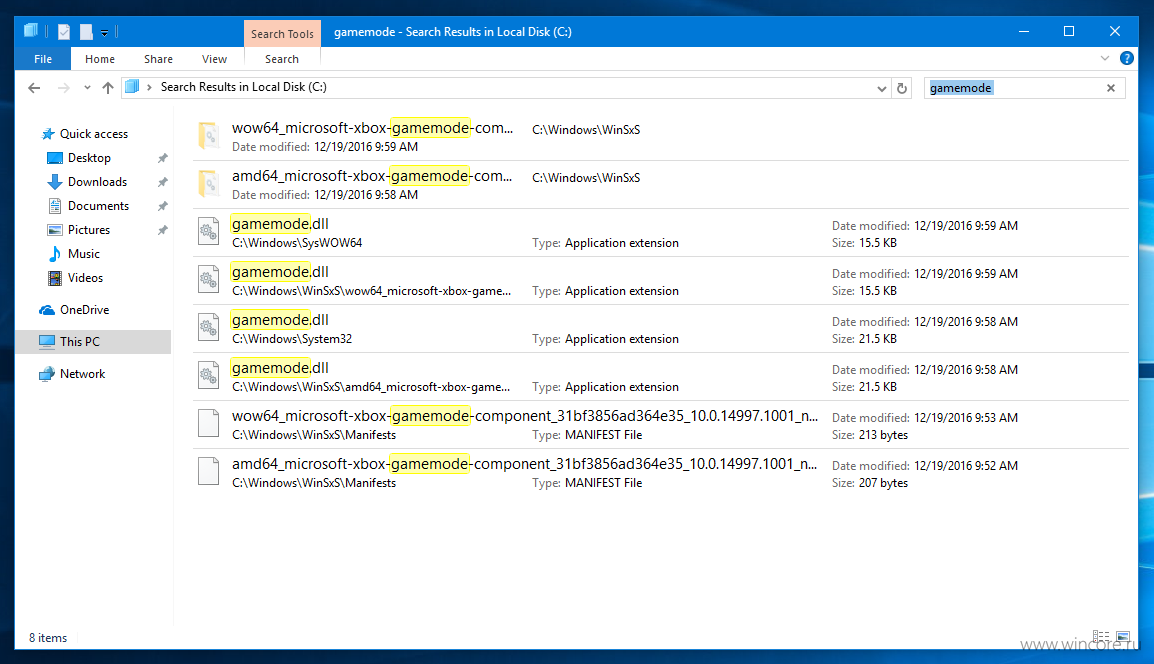Screen dimensions: 1154x664
Task: Open Downloads in the navigation pane
Action: click(97, 182)
